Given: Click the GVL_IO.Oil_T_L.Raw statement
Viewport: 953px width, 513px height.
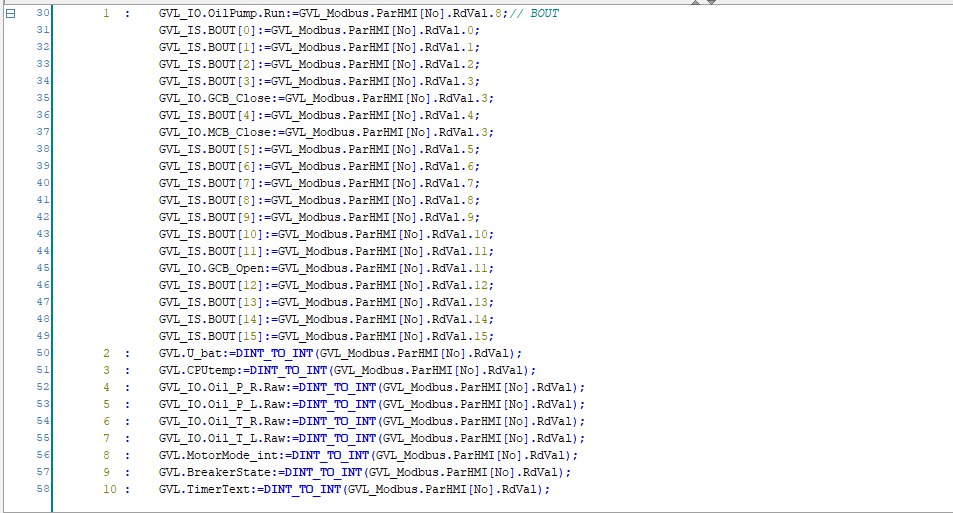Looking at the screenshot, I should tap(372, 439).
